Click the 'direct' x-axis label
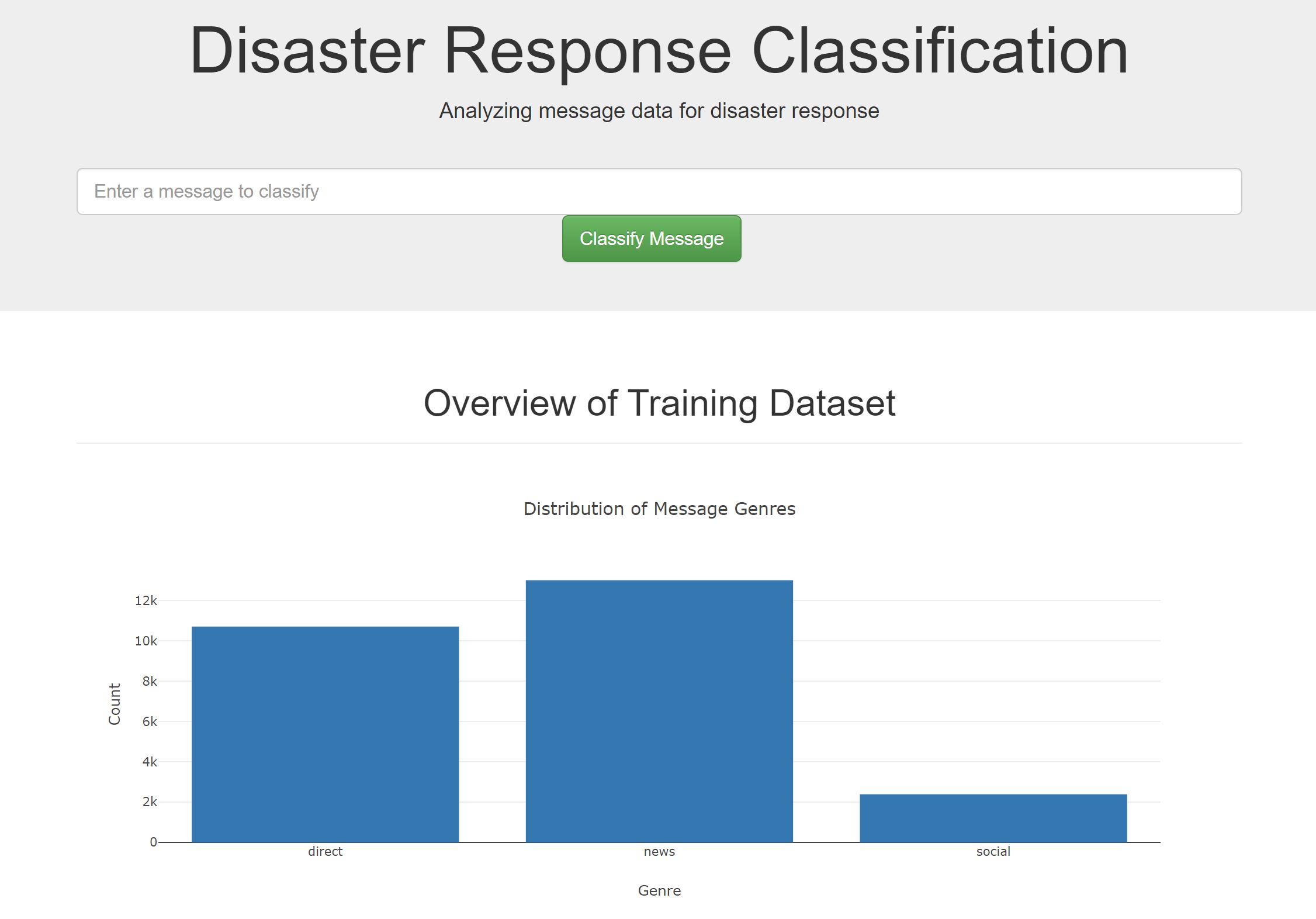The image size is (1316, 919). (x=325, y=851)
